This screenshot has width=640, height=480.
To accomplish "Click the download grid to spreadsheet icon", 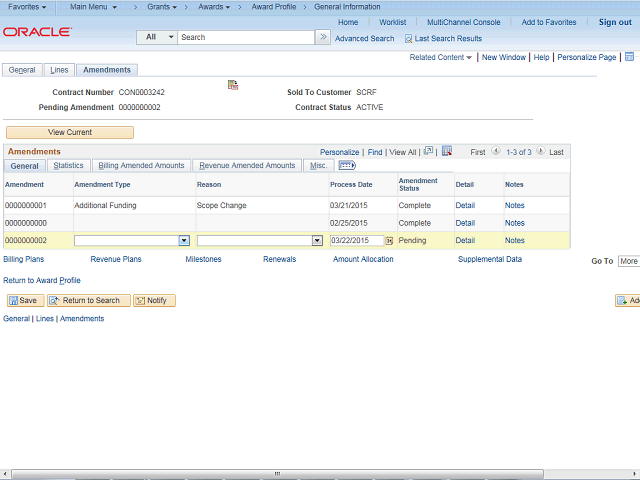I will click(x=447, y=151).
